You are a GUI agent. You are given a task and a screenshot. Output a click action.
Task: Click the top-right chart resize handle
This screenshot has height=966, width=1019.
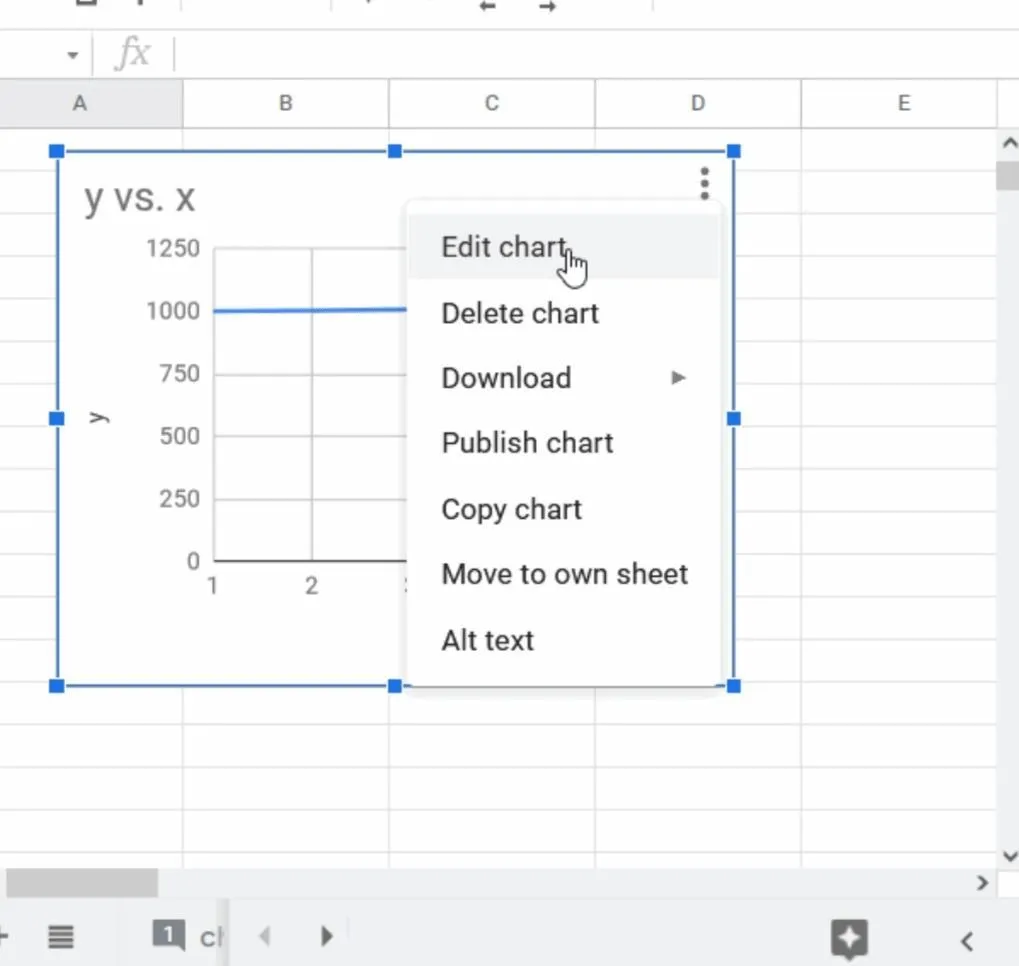point(734,151)
